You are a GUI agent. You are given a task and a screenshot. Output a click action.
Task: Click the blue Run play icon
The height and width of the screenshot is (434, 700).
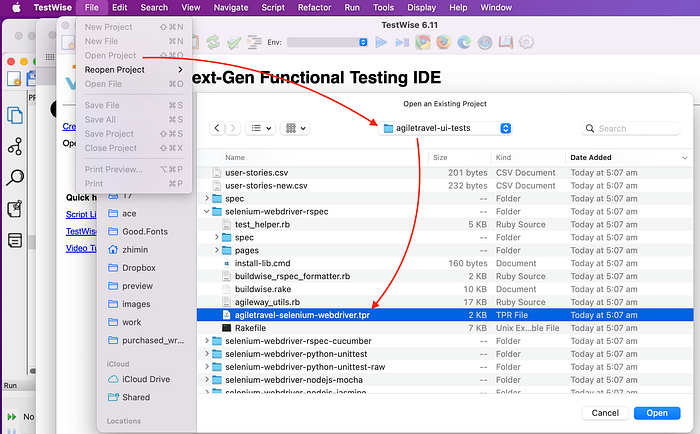381,42
